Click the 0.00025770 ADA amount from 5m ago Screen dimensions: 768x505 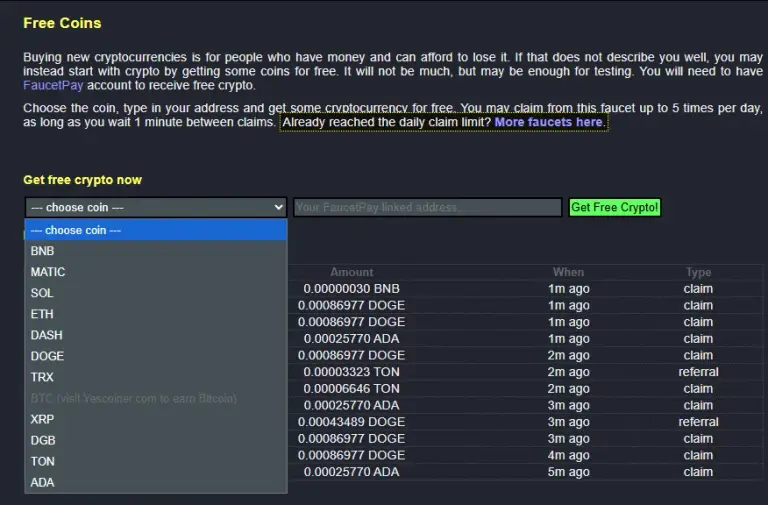click(x=351, y=472)
